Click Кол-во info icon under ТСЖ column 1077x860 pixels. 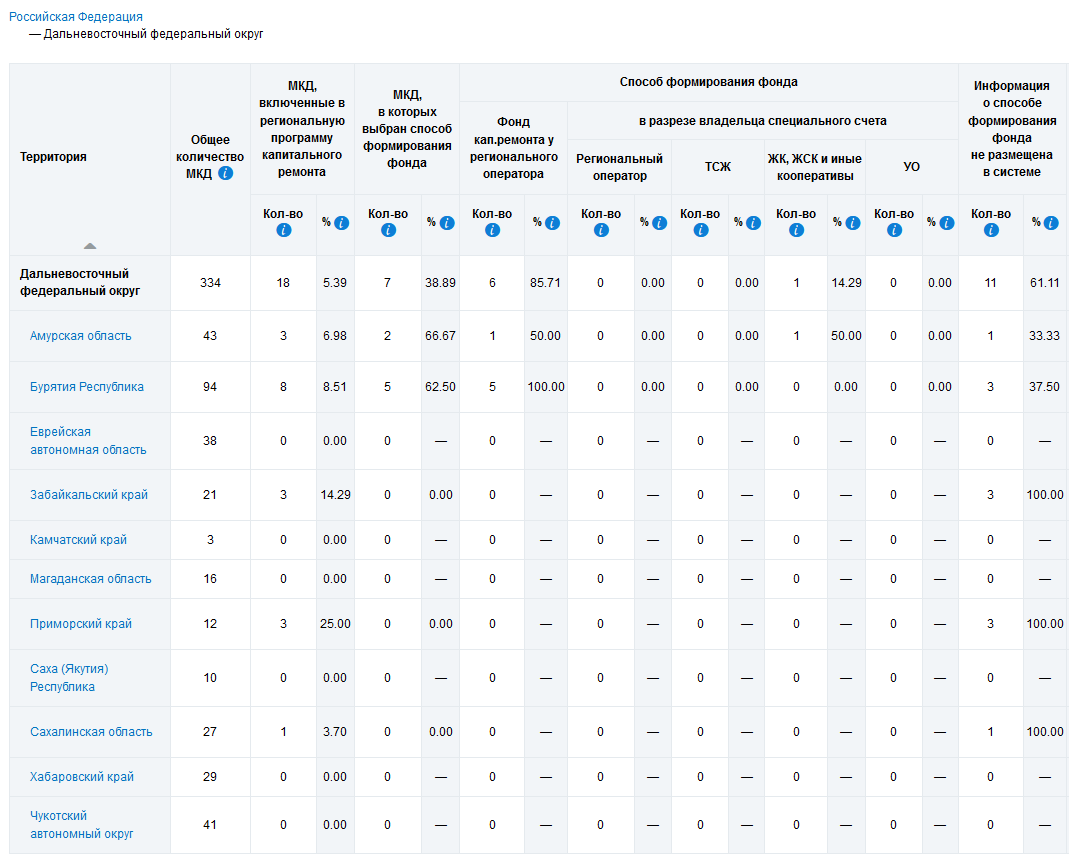click(x=700, y=230)
